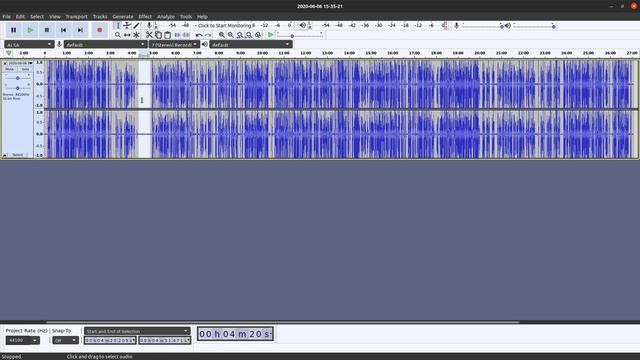
Task: Open record meter options via the microphone icon
Action: point(149,25)
